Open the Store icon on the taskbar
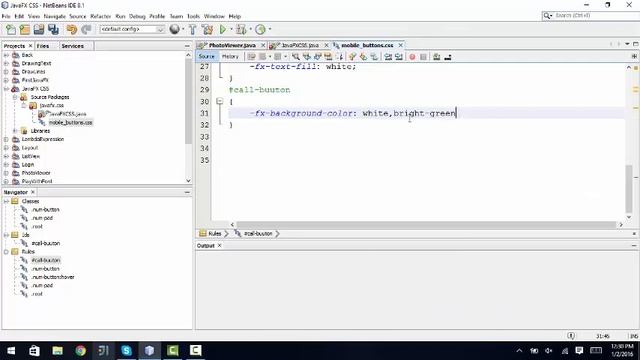This screenshot has height=360, width=640. click(34, 351)
